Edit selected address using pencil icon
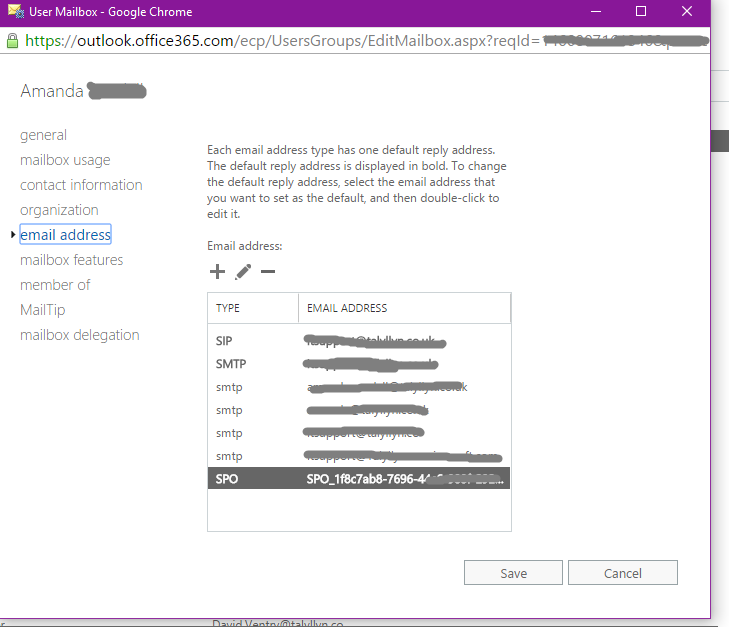The height and width of the screenshot is (627, 729). [x=243, y=271]
